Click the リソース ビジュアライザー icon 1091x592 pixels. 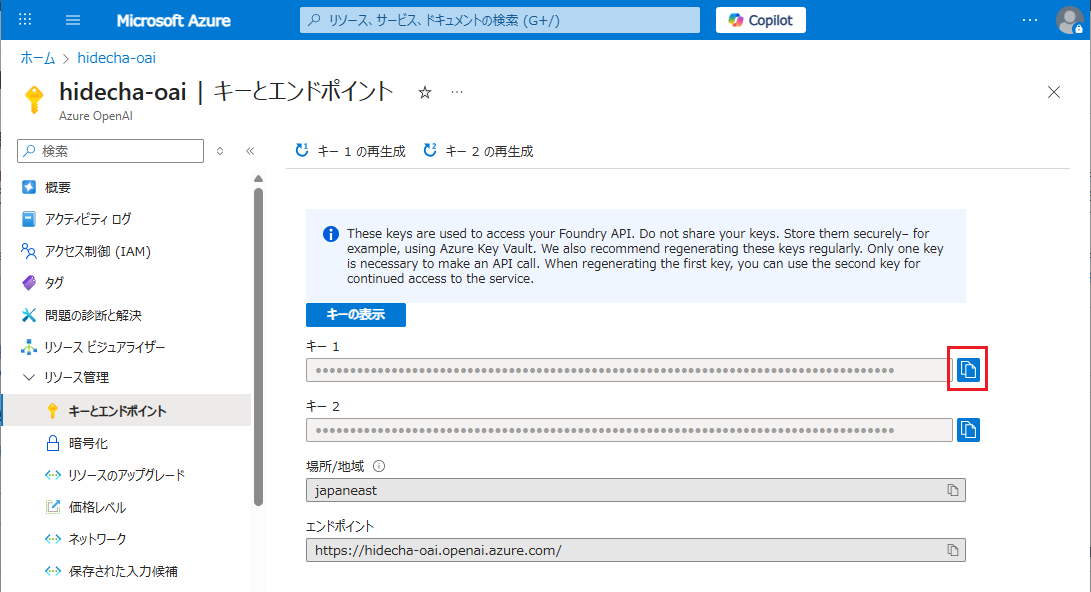tap(29, 347)
